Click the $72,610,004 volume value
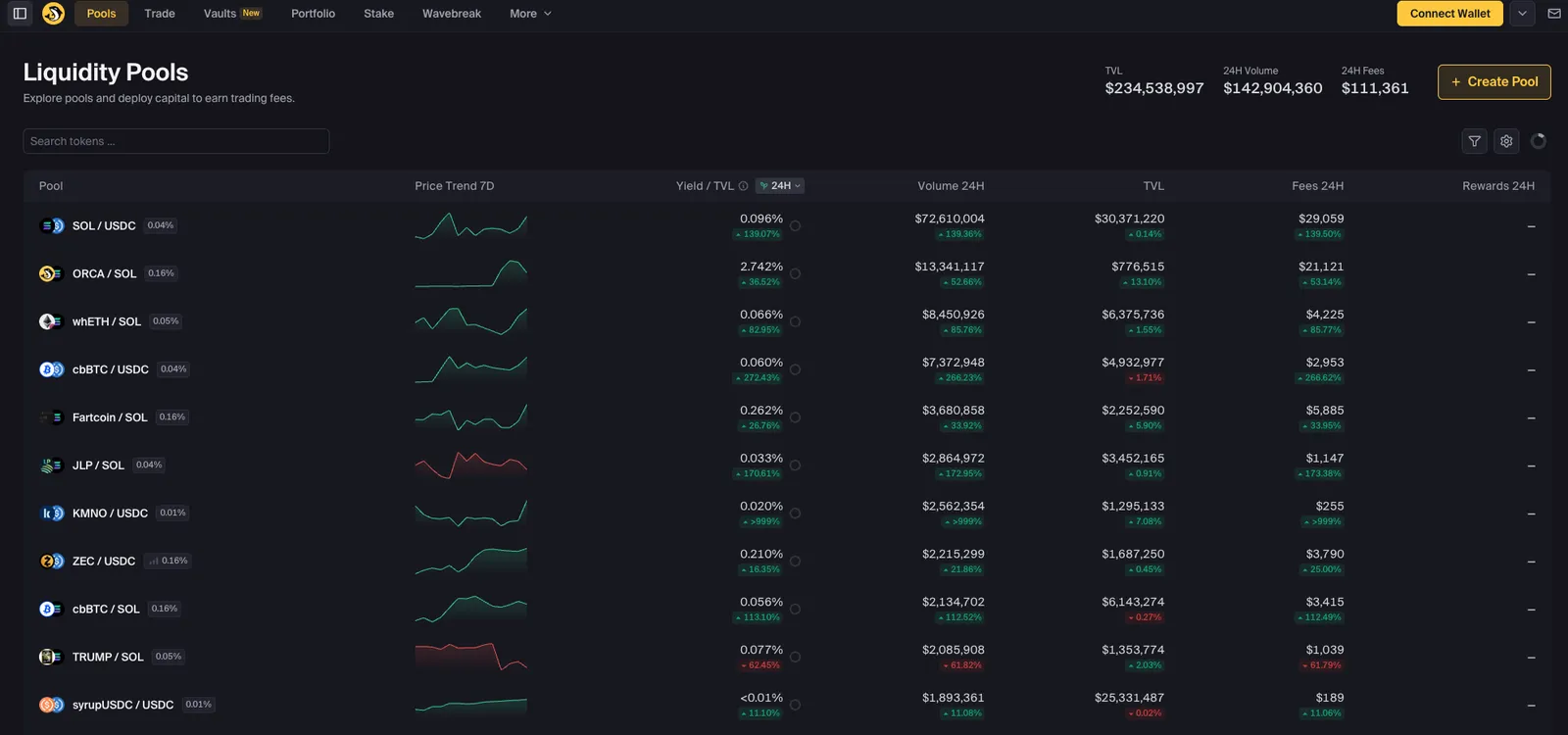Viewport: 1568px width, 735px height. [x=950, y=219]
